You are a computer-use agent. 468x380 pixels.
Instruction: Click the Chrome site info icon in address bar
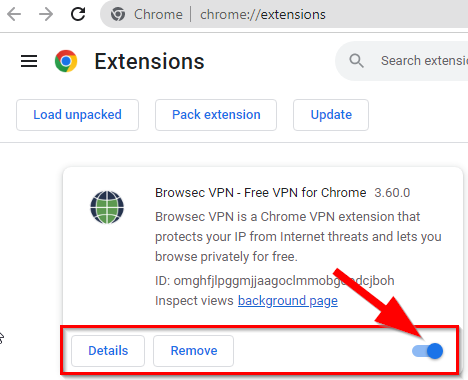click(x=118, y=14)
